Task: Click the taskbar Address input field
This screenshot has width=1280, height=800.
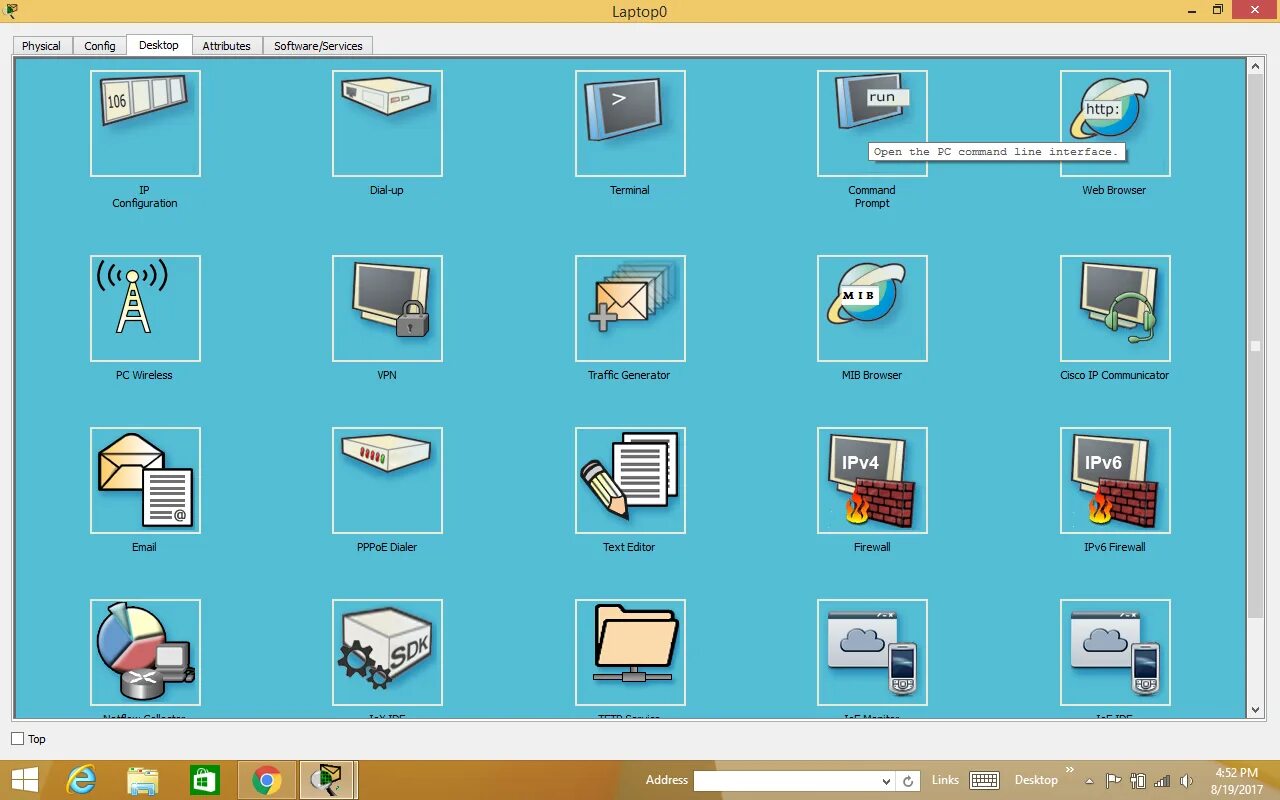Action: click(x=785, y=781)
